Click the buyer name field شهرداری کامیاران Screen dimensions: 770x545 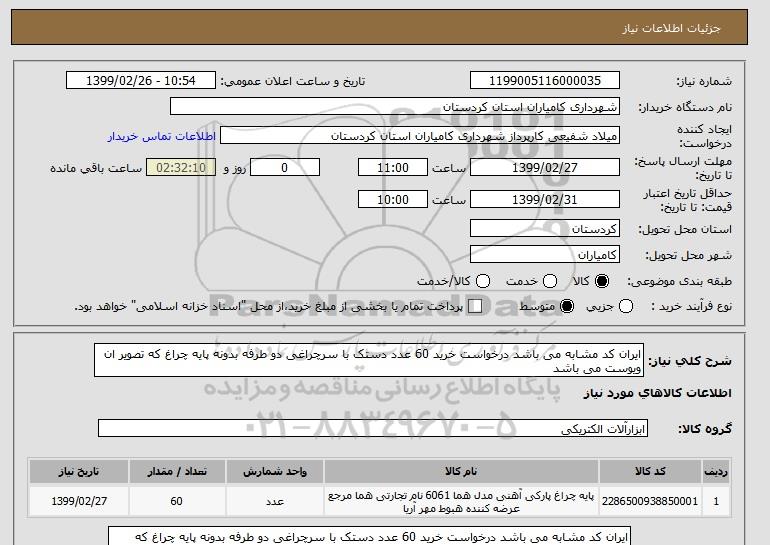(x=395, y=107)
